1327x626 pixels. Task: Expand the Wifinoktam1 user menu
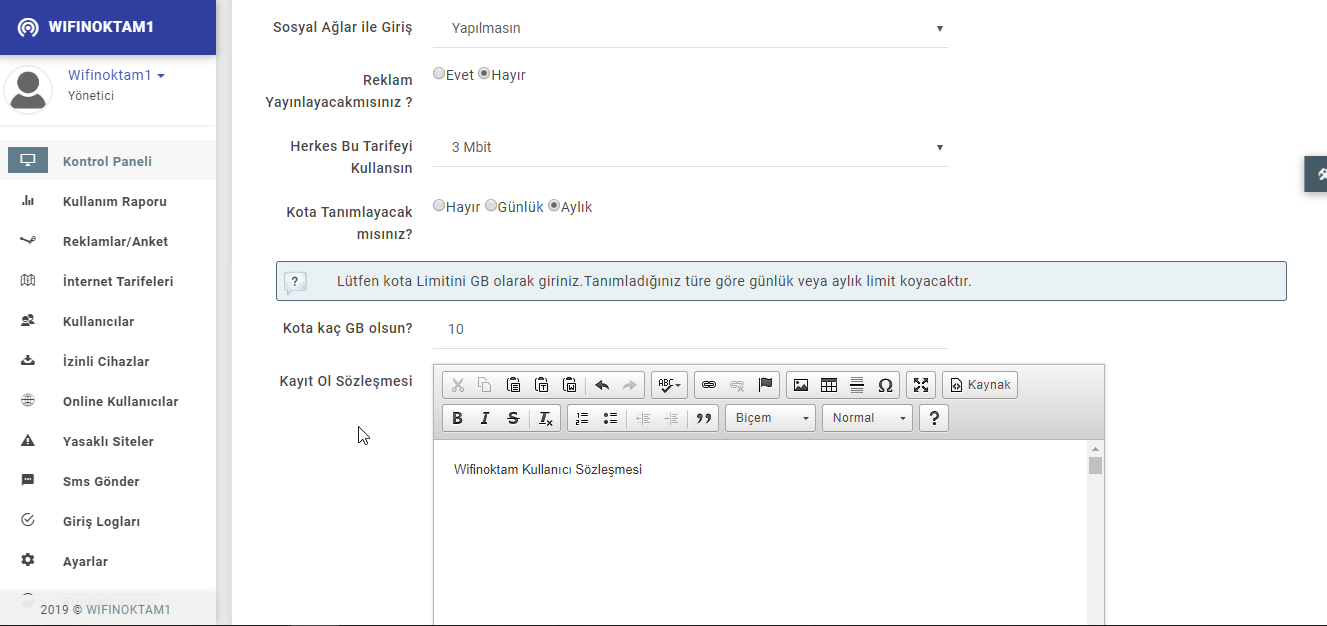116,75
